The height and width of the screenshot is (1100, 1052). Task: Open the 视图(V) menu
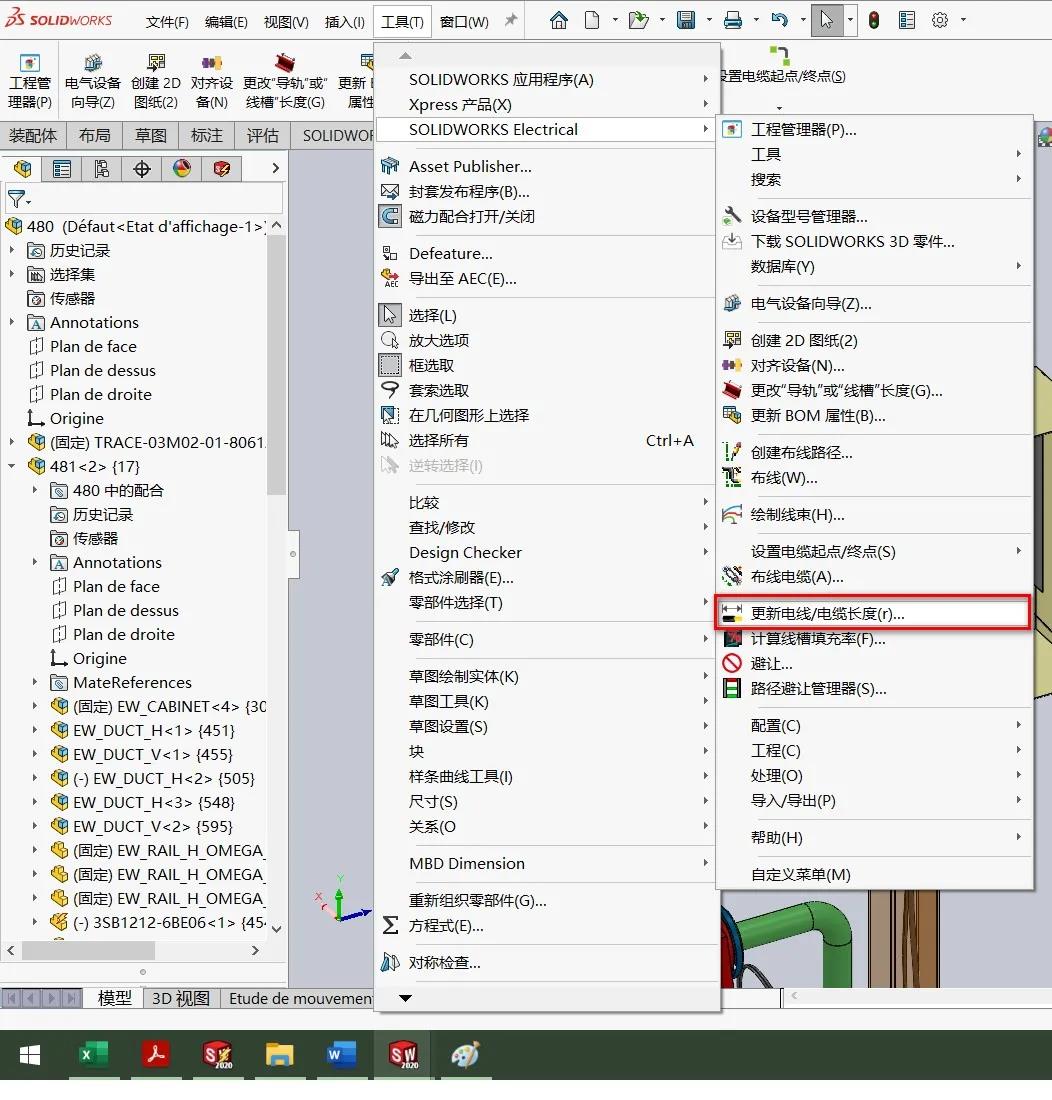point(286,22)
